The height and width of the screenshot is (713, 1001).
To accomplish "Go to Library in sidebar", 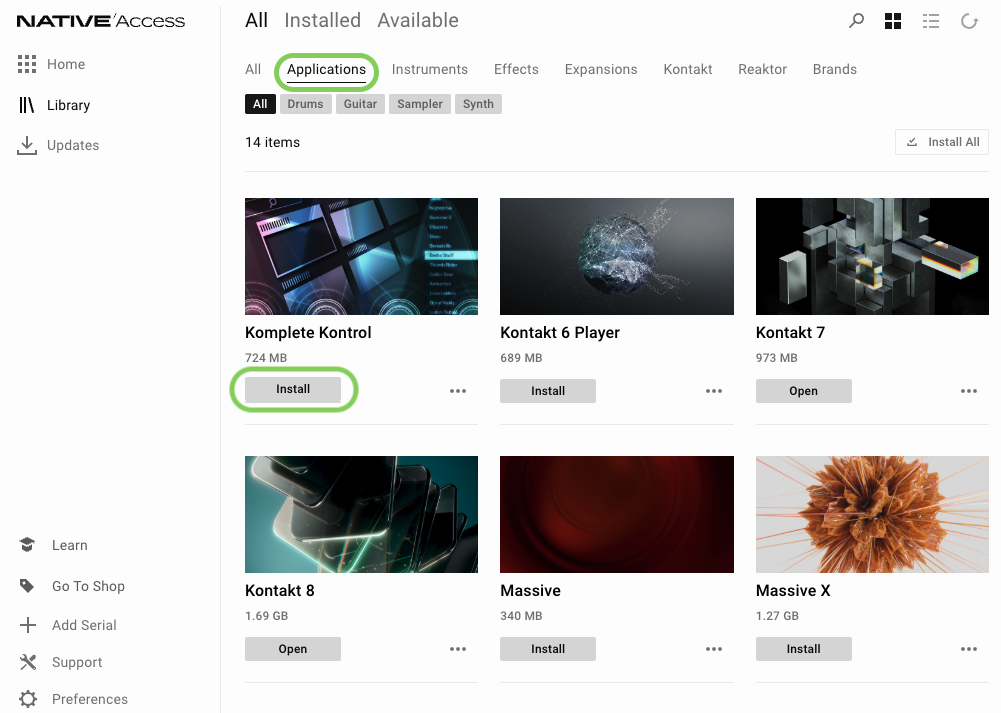I will pos(68,105).
